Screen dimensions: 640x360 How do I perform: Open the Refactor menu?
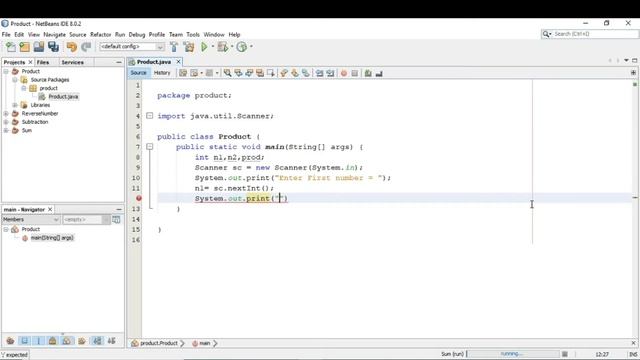tap(100, 35)
